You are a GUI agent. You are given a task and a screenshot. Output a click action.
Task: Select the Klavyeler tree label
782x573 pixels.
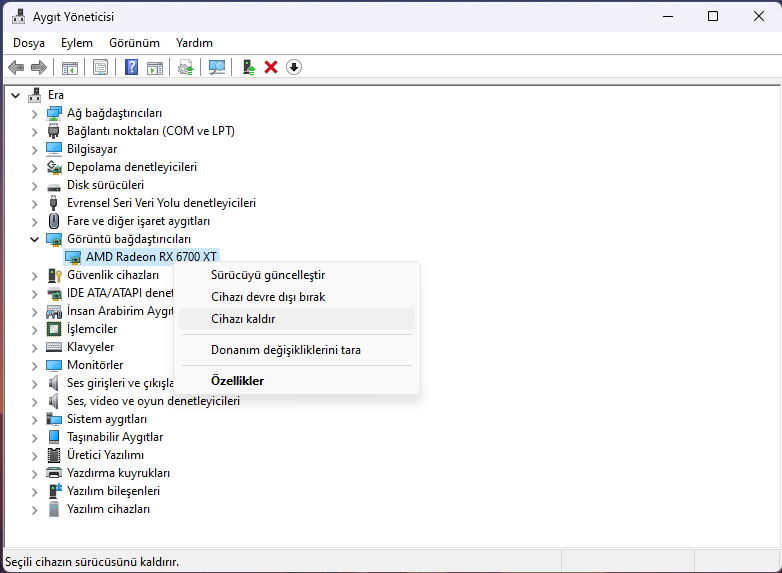90,347
